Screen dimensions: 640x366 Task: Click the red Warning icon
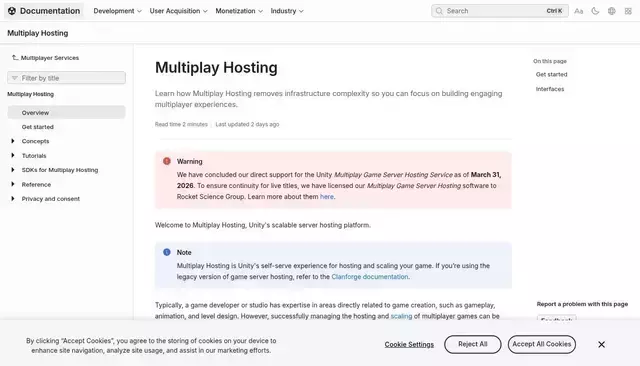pos(167,161)
